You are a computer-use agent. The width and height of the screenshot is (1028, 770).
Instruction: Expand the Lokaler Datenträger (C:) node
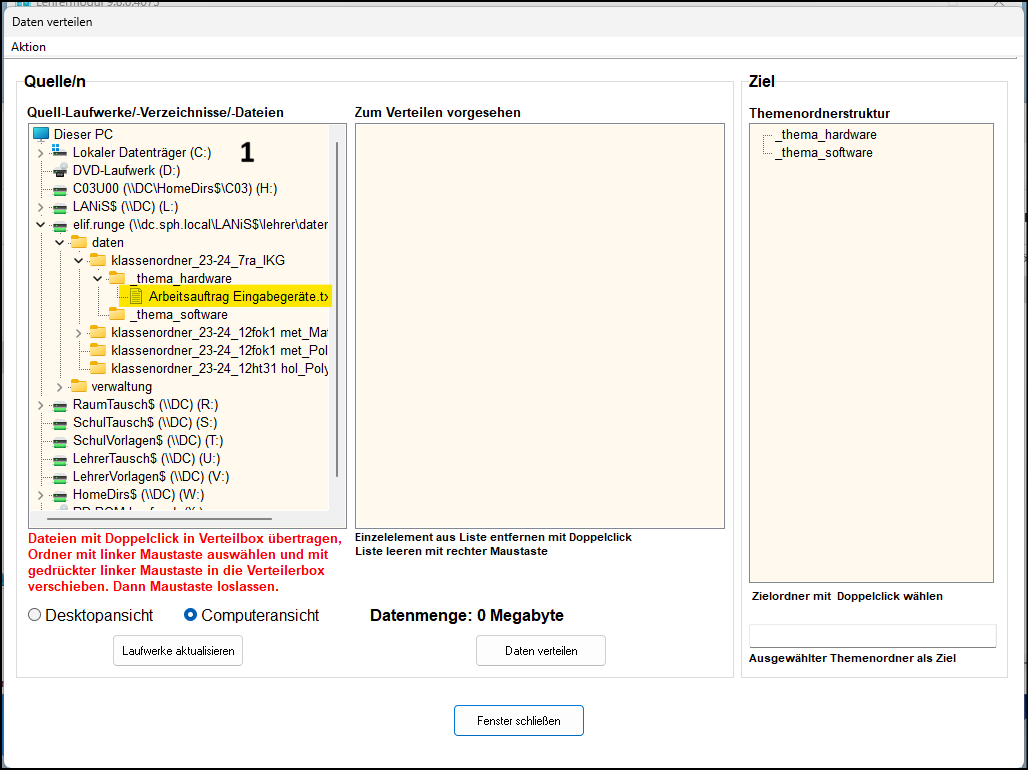point(41,153)
